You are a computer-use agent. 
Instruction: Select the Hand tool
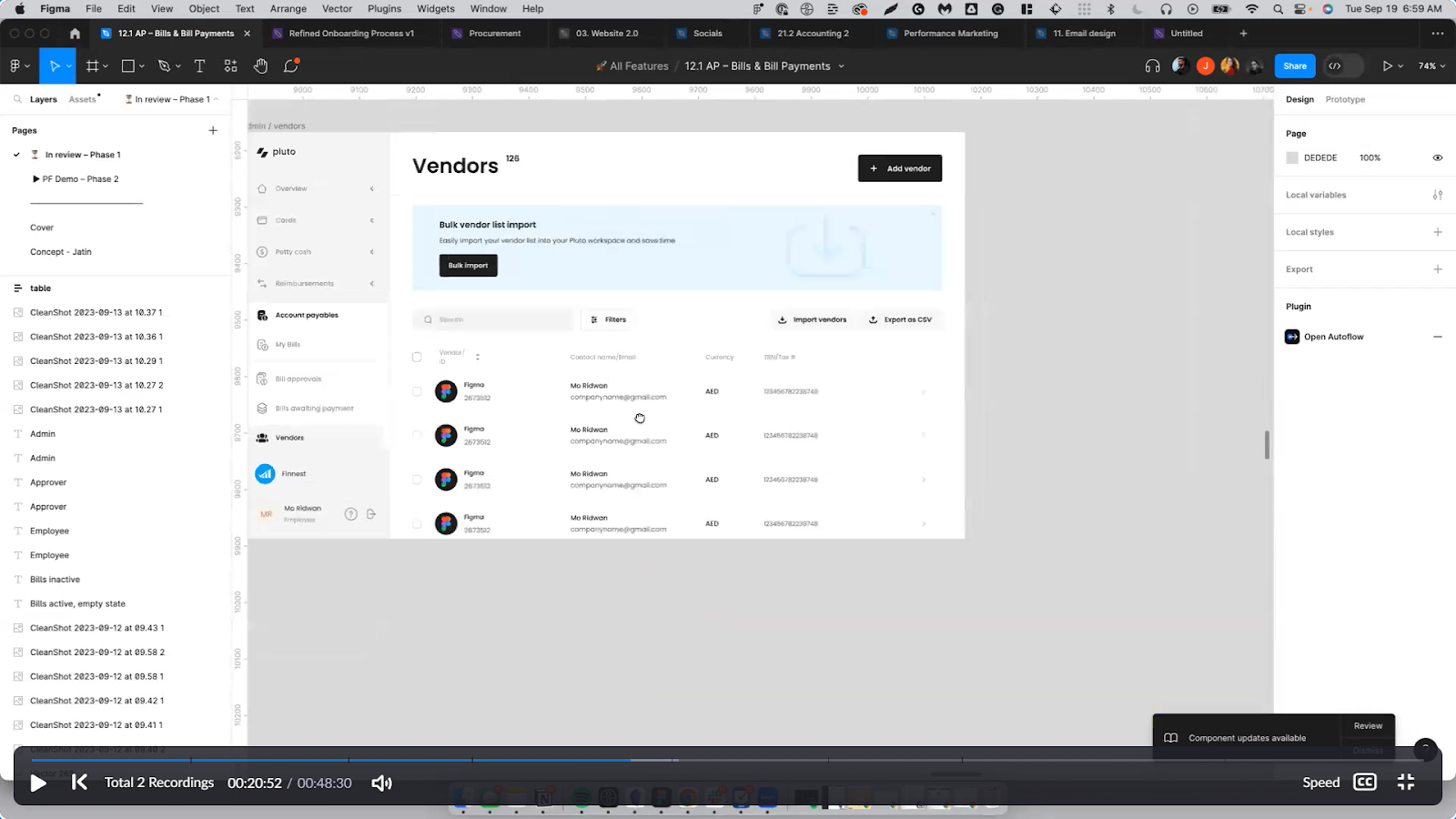[260, 66]
